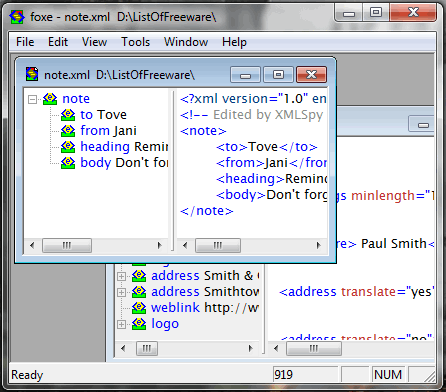Click icon beside 'address Smith &' in back window

139,276
